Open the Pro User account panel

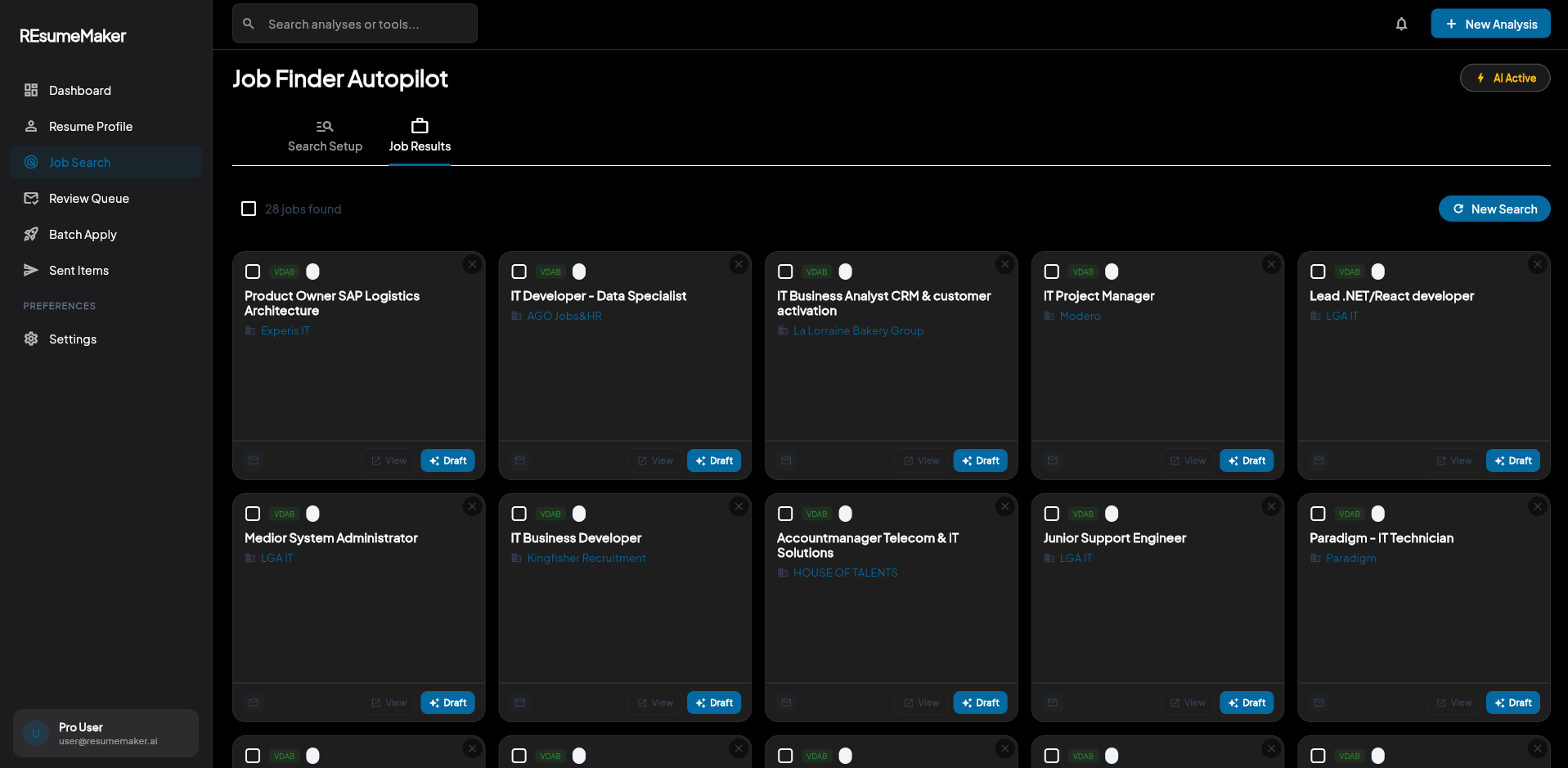click(x=106, y=733)
